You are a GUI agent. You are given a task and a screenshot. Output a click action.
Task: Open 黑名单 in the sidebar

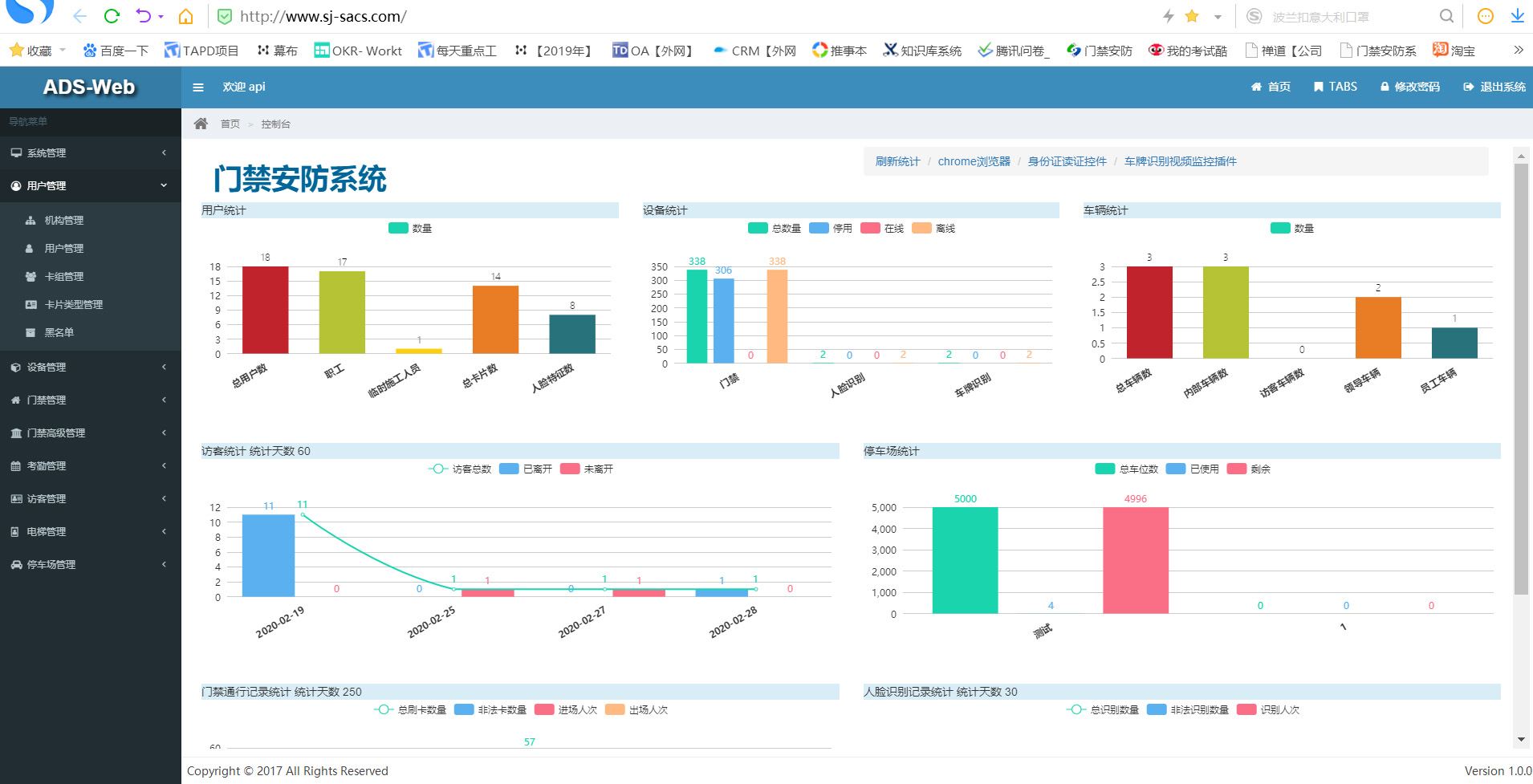click(x=59, y=332)
